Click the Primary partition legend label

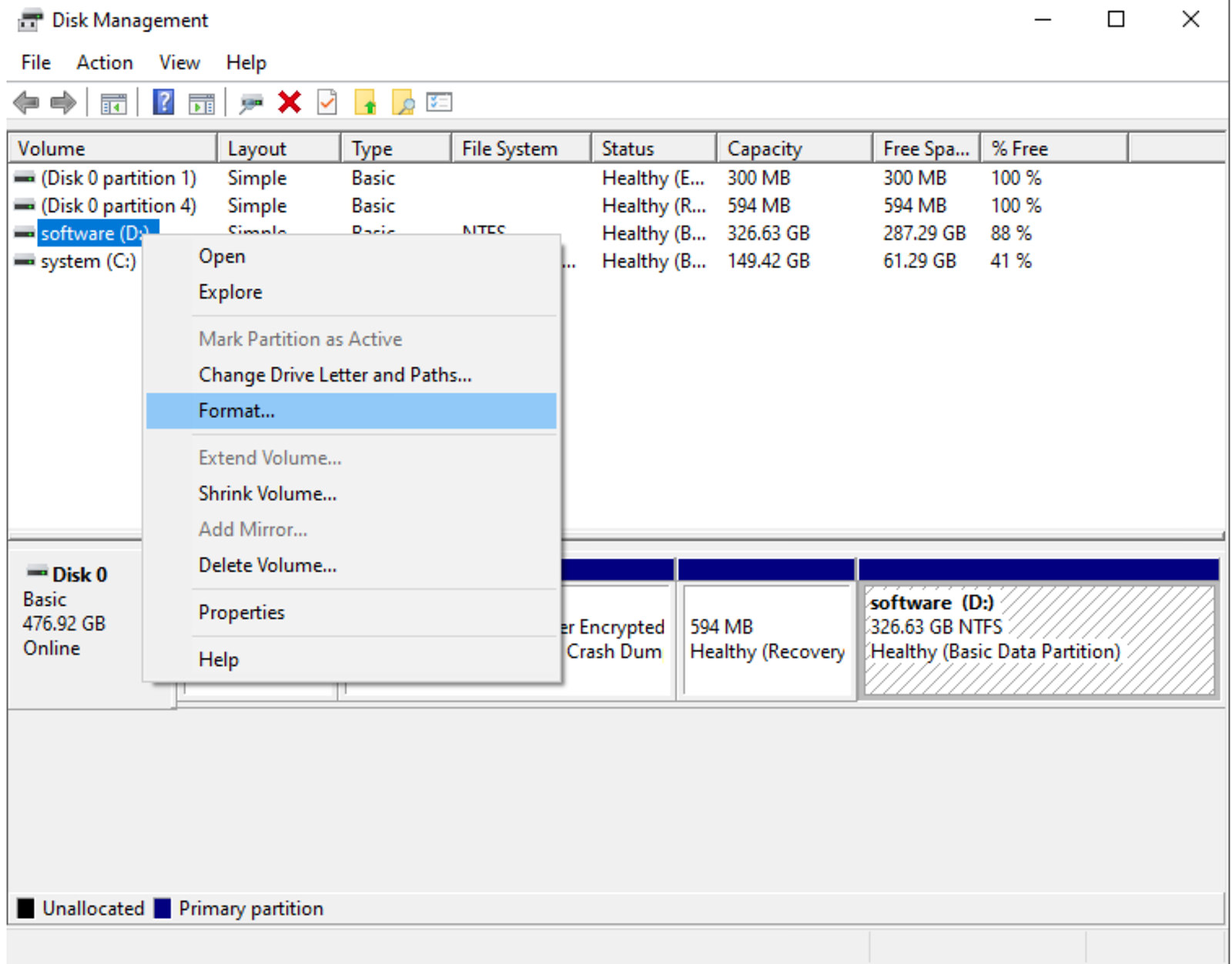pyautogui.click(x=251, y=909)
